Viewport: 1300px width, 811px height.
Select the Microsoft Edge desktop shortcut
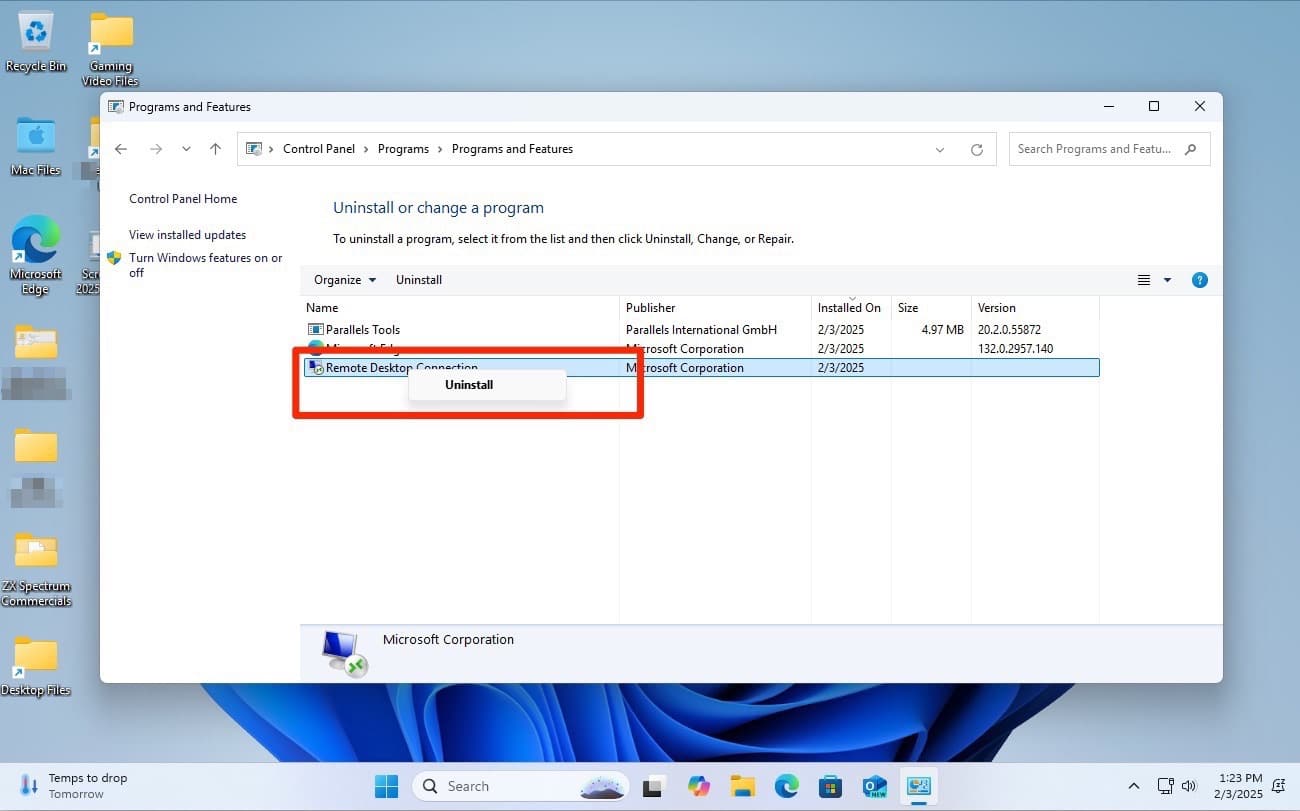(35, 255)
